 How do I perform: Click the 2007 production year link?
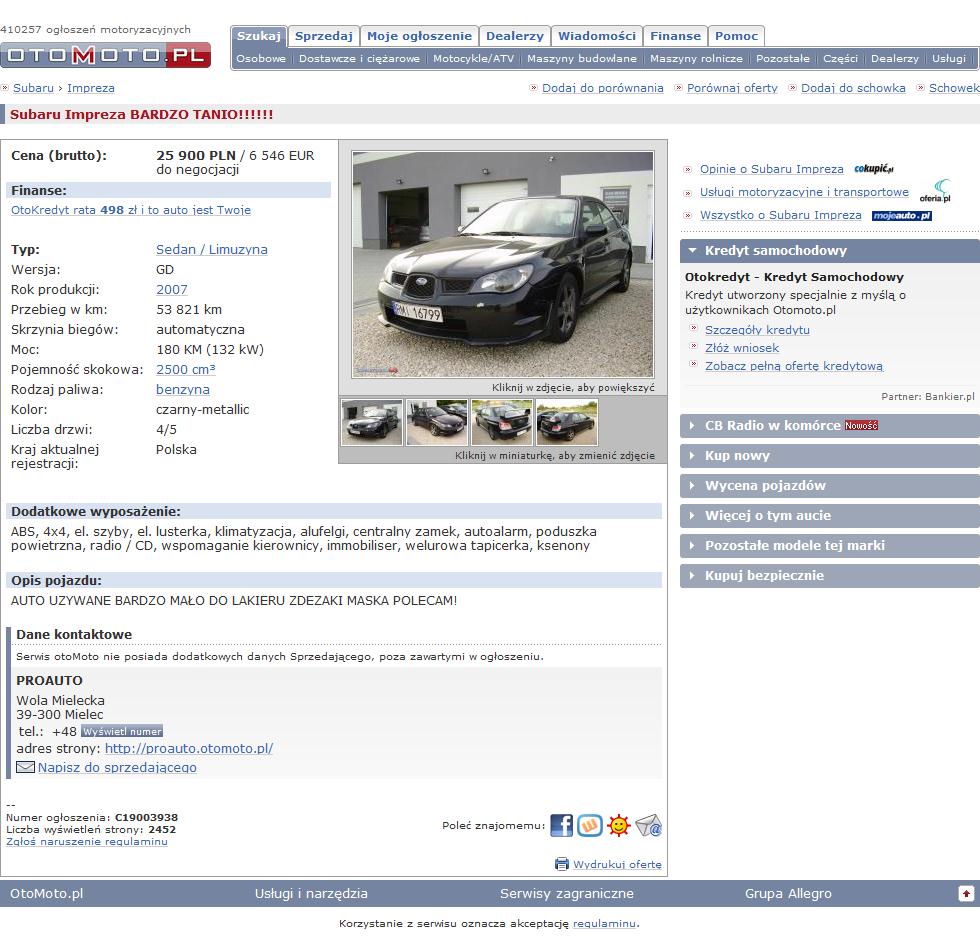tap(172, 289)
